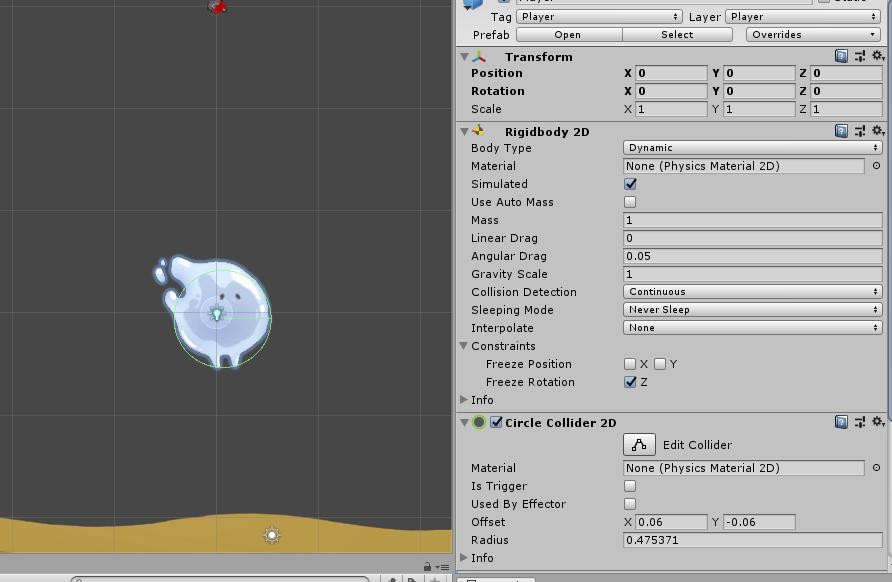Toggle the Scene view lock icon
The image size is (892, 582).
(427, 567)
